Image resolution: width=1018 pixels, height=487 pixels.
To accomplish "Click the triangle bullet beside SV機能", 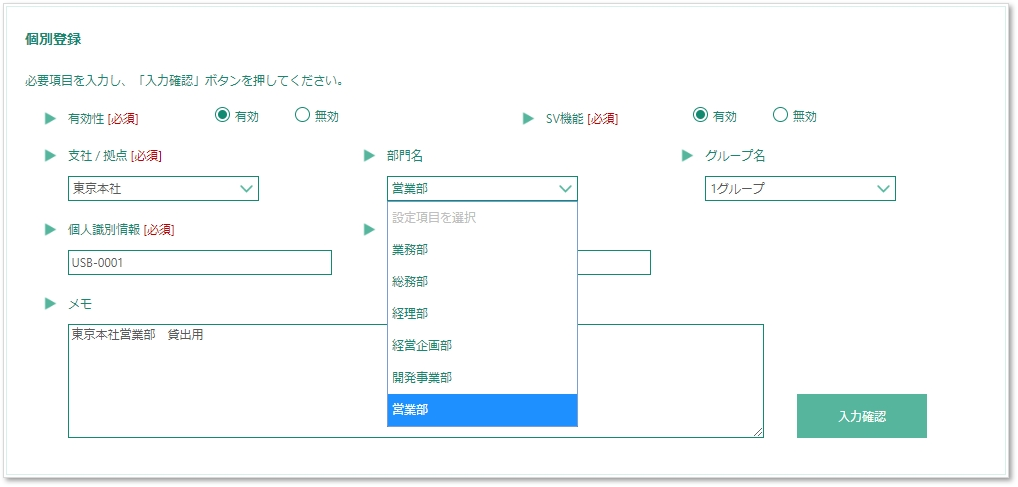I will coord(528,119).
